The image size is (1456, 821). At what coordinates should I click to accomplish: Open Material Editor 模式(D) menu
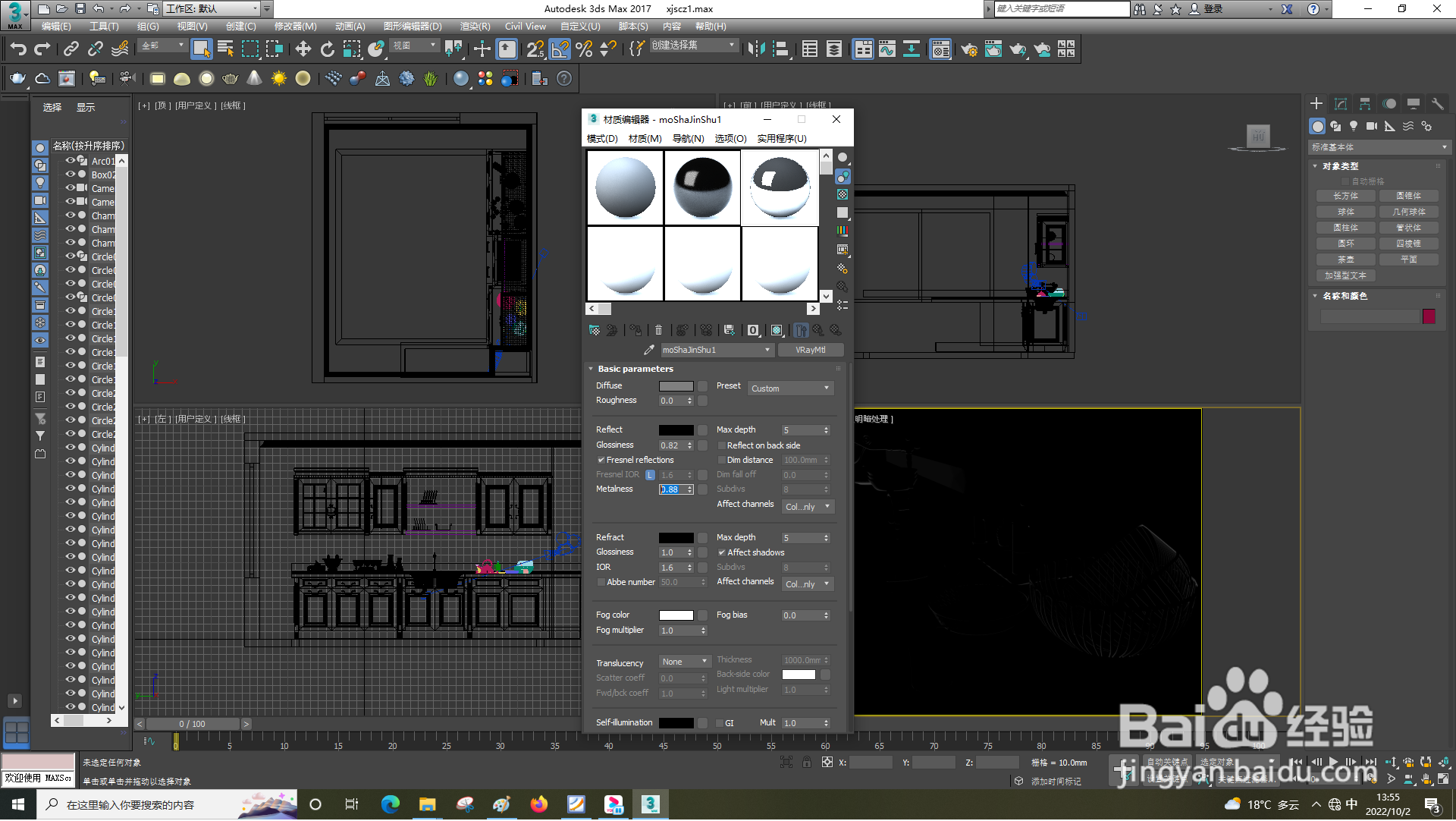(602, 139)
